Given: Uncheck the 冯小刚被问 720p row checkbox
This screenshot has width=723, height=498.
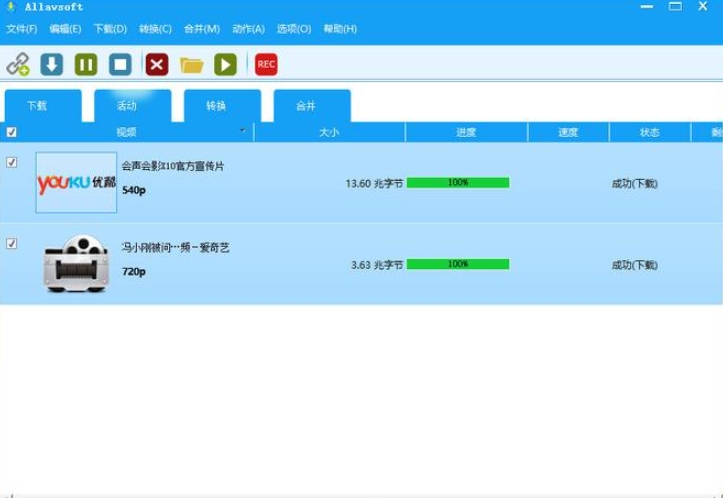Looking at the screenshot, I should (12, 243).
